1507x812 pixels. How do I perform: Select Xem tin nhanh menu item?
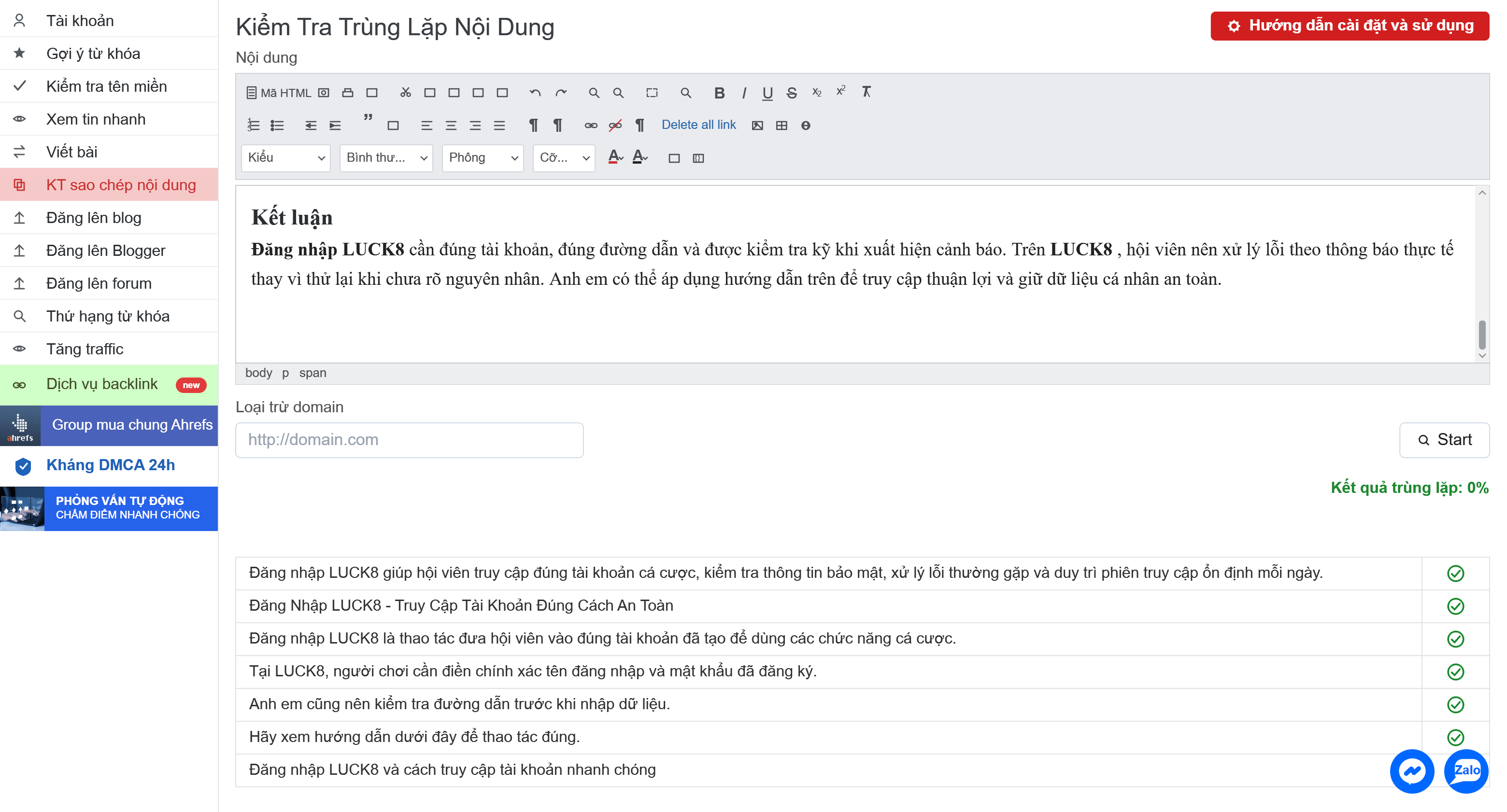click(x=109, y=119)
